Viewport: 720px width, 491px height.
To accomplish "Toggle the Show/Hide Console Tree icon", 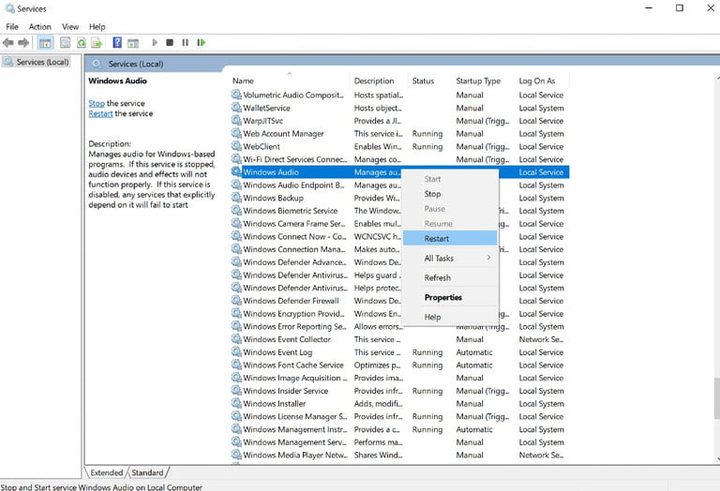I will click(x=45, y=43).
